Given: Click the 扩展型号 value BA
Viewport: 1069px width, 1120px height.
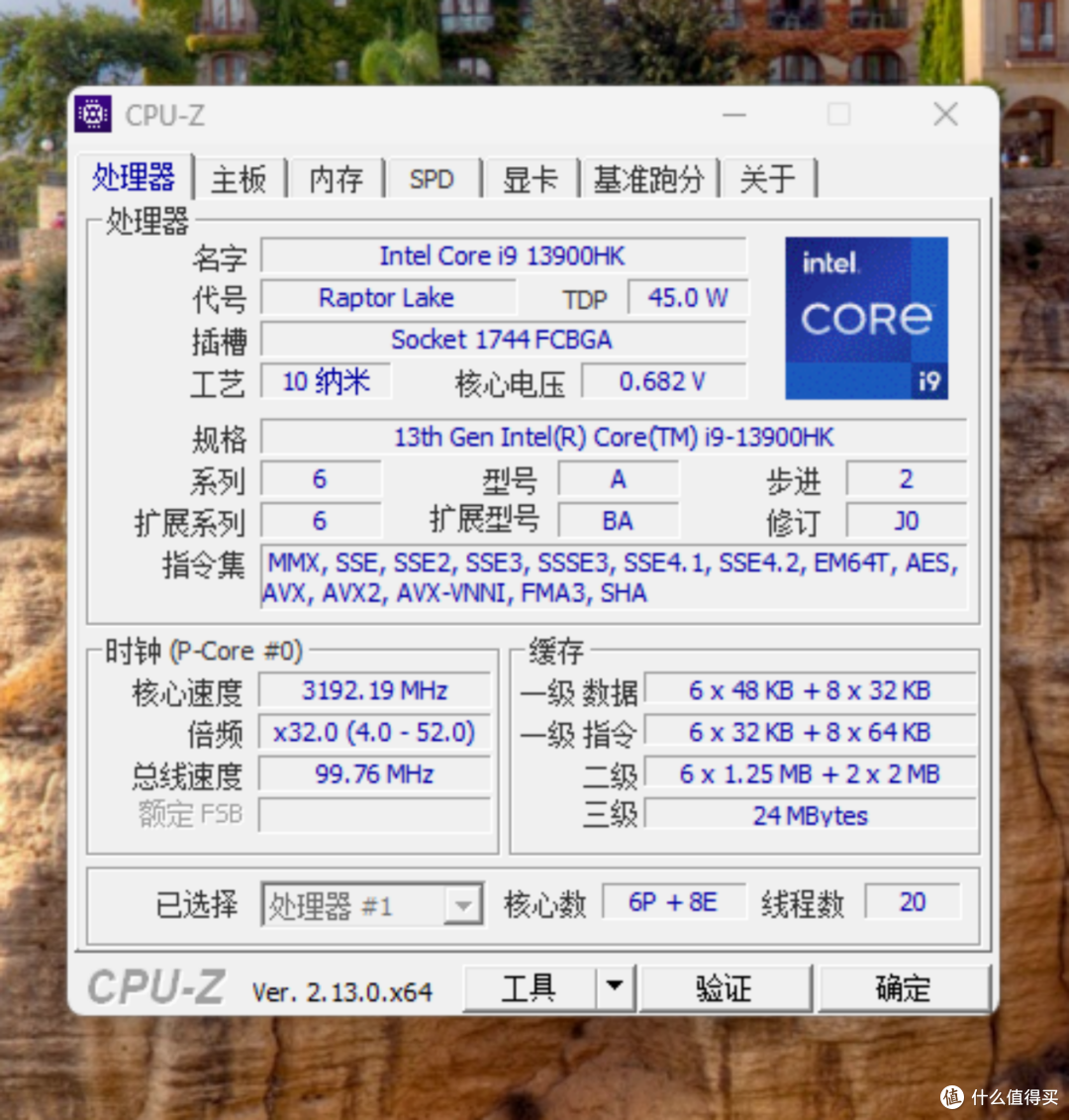Looking at the screenshot, I should click(x=619, y=521).
